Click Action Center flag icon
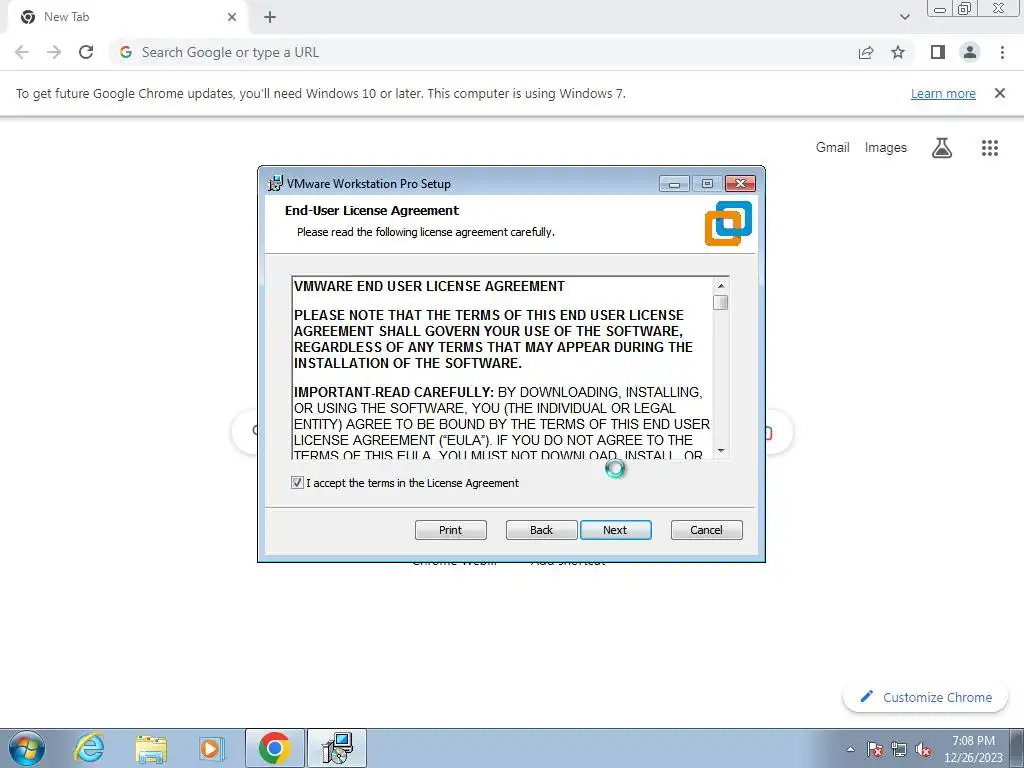1024x768 pixels. pyautogui.click(x=875, y=749)
